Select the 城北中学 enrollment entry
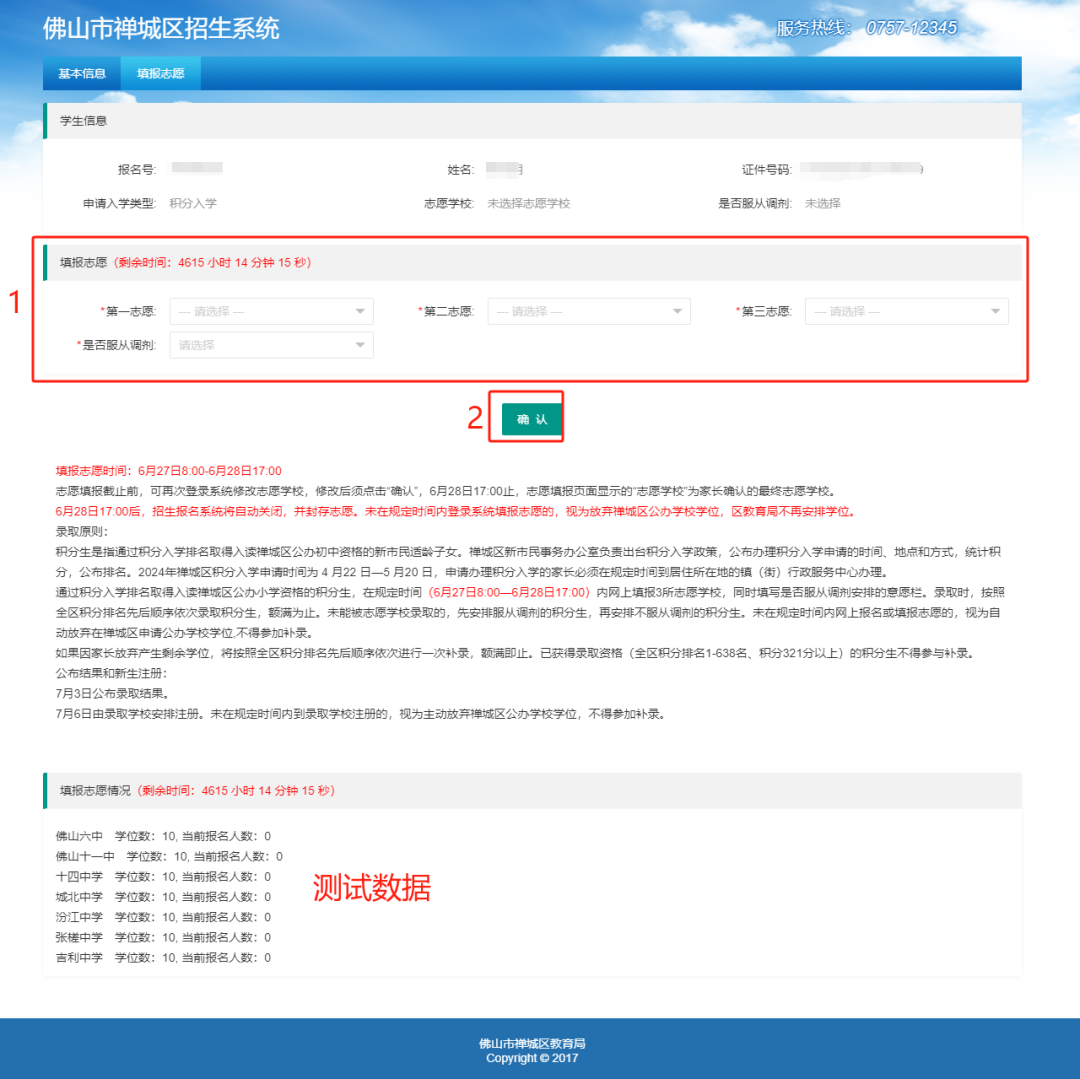The width and height of the screenshot is (1080, 1079). click(163, 897)
